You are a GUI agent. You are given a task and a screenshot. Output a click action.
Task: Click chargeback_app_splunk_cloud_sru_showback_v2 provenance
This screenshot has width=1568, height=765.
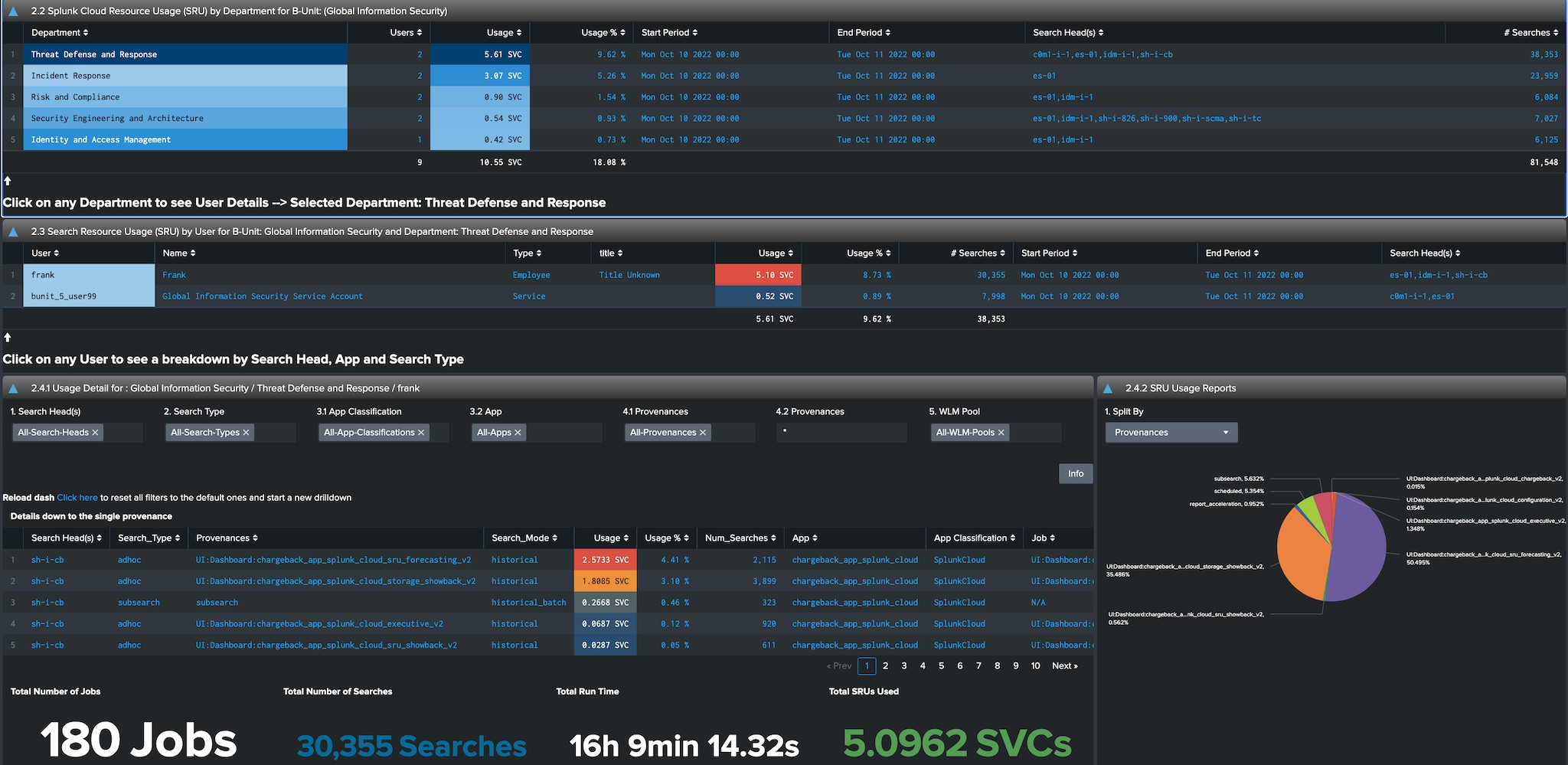coord(326,646)
